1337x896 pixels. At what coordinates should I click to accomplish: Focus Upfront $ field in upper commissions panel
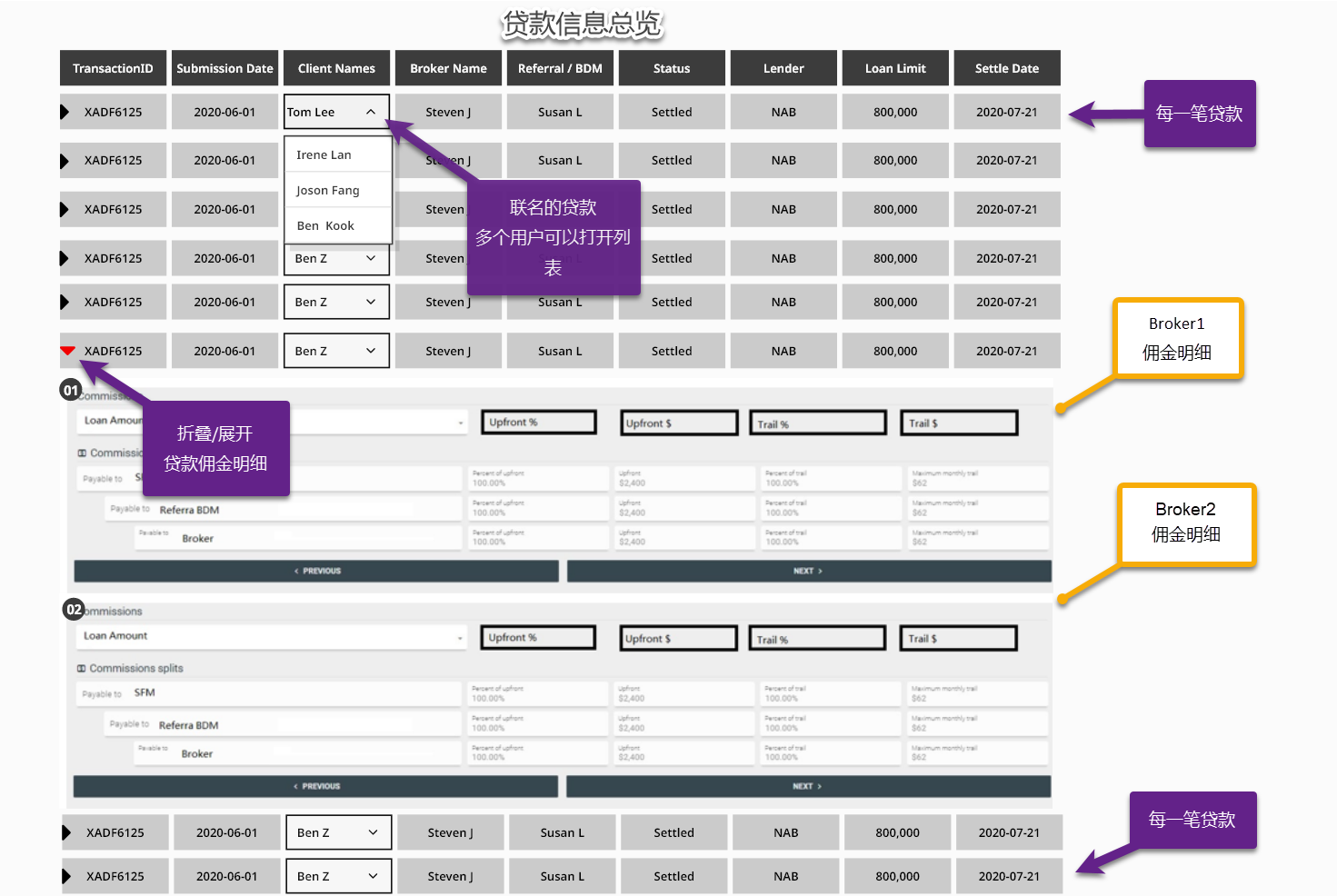pyautogui.click(x=680, y=423)
